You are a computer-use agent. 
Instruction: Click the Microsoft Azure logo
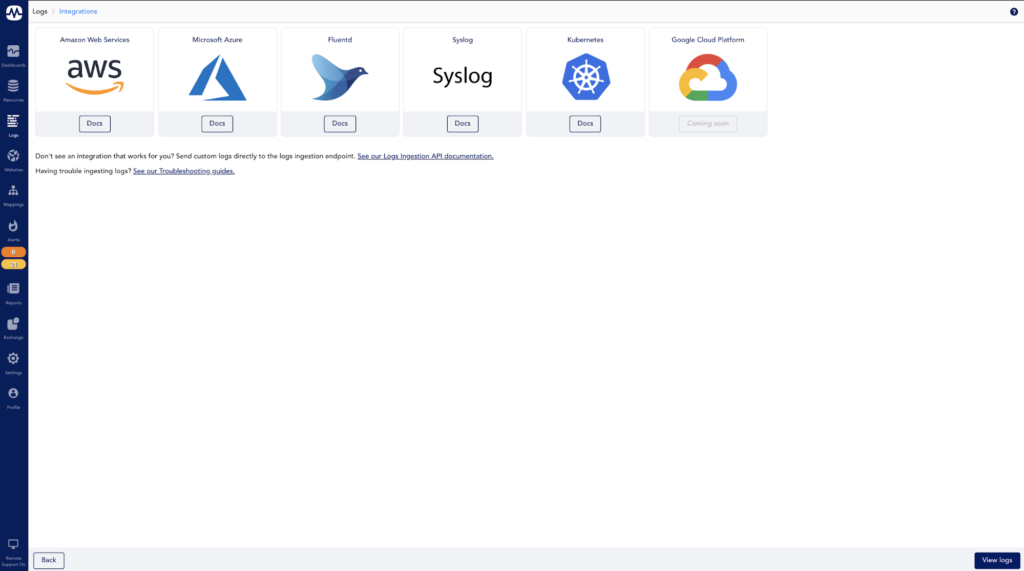point(217,78)
